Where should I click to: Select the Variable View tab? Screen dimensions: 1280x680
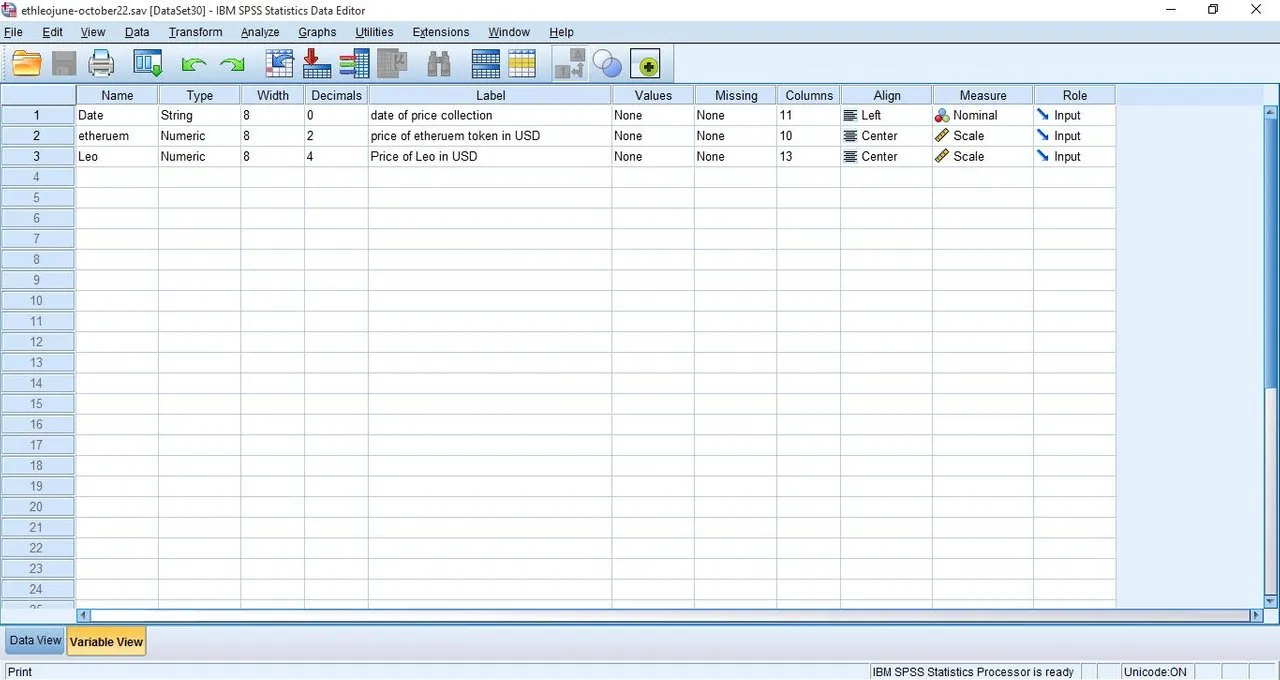tap(106, 642)
